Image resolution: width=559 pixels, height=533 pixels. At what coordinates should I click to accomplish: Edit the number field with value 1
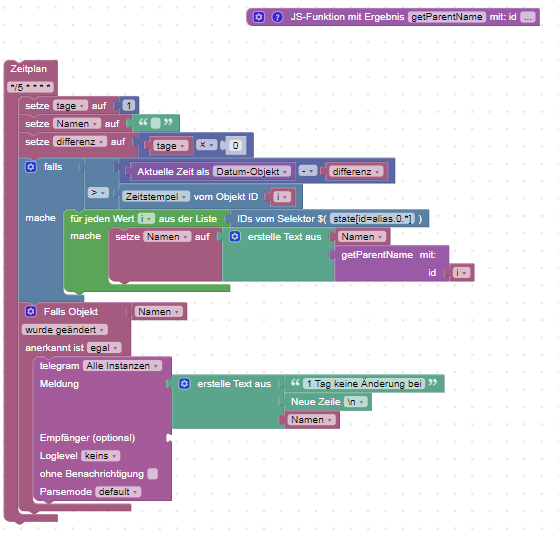129,106
